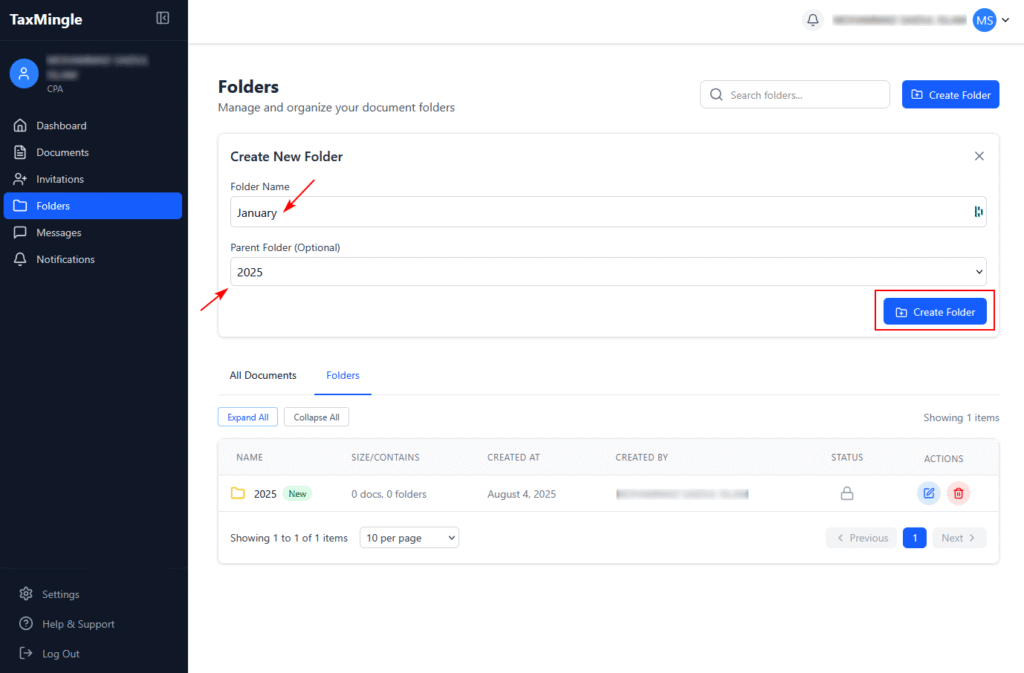1024x673 pixels.
Task: Expand the account menu chevron
Action: click(x=1005, y=20)
